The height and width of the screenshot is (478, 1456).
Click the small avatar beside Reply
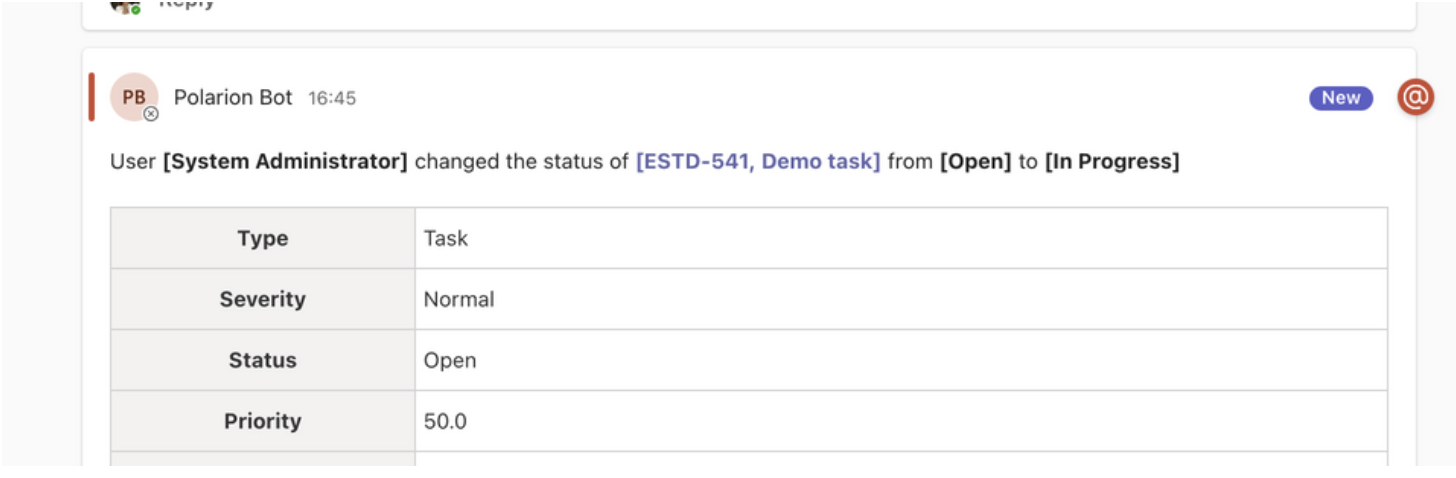[126, 5]
